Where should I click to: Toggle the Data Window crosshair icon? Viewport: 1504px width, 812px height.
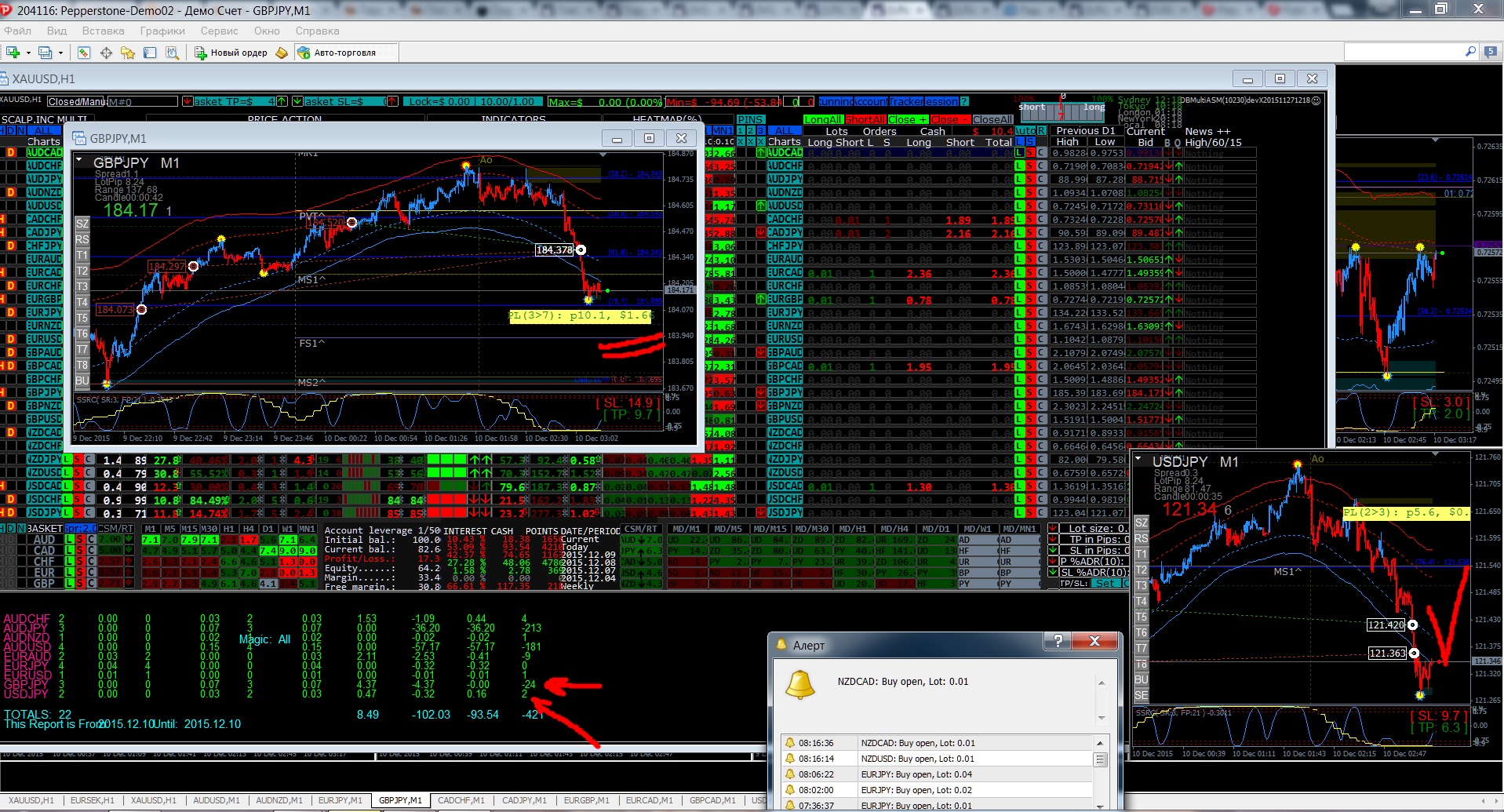[106, 53]
